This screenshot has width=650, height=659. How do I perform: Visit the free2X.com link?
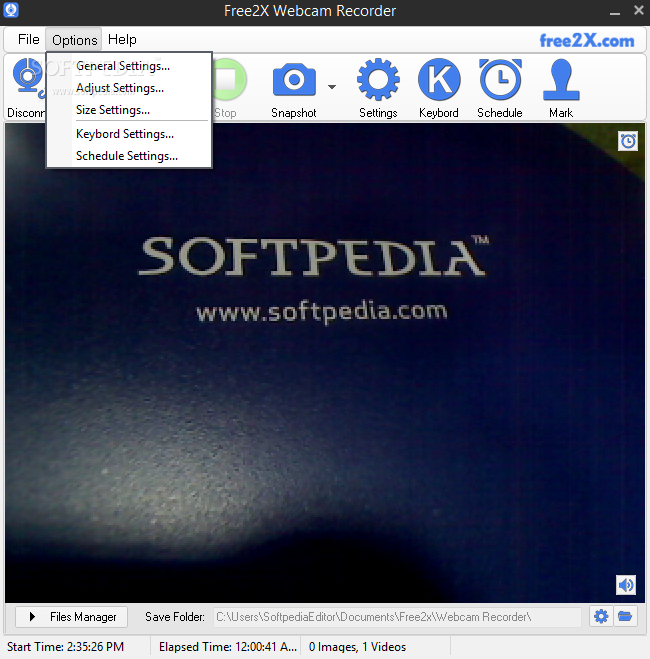587,41
